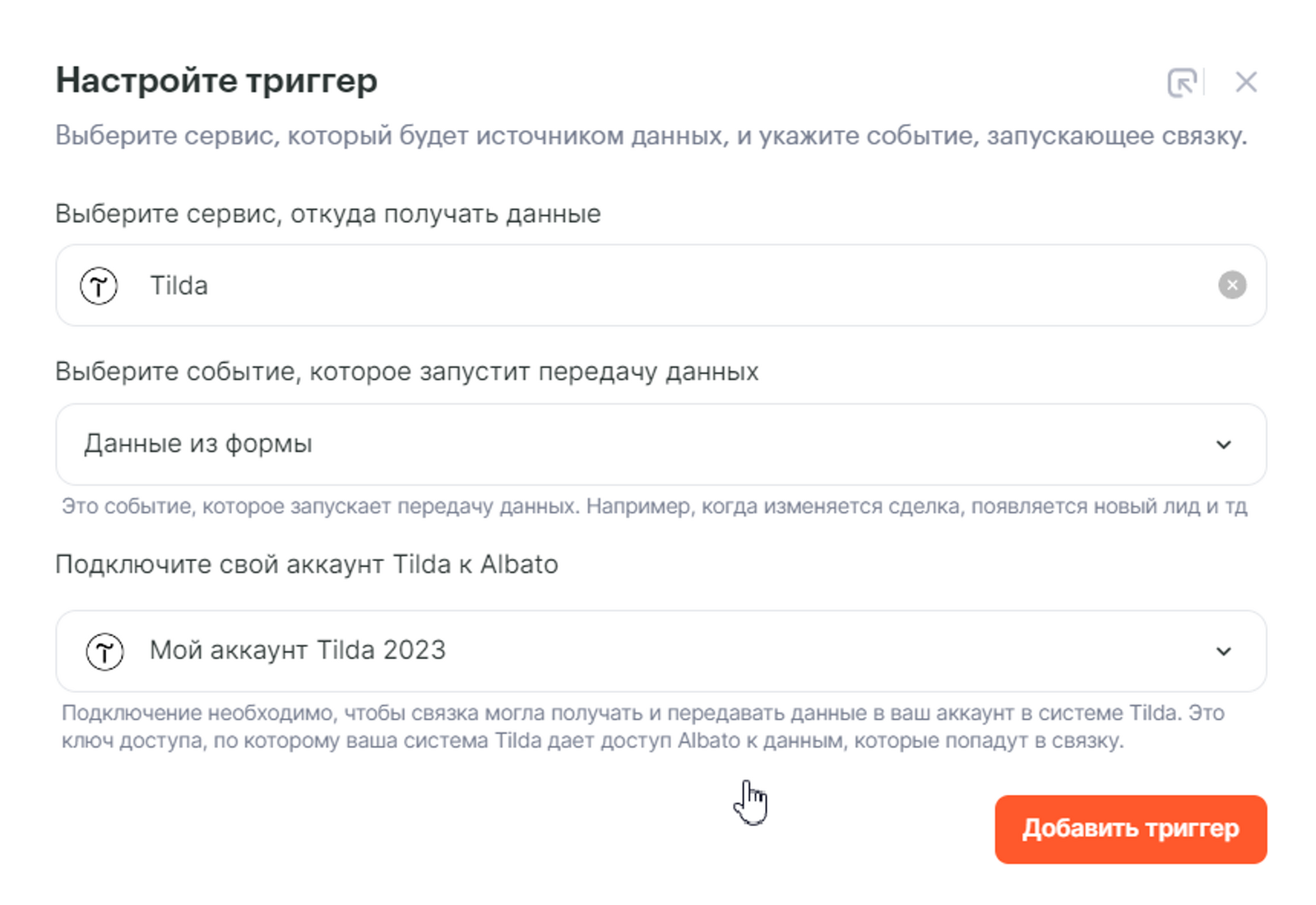
Task: Click the "Выберите событие" field label
Action: 406,372
